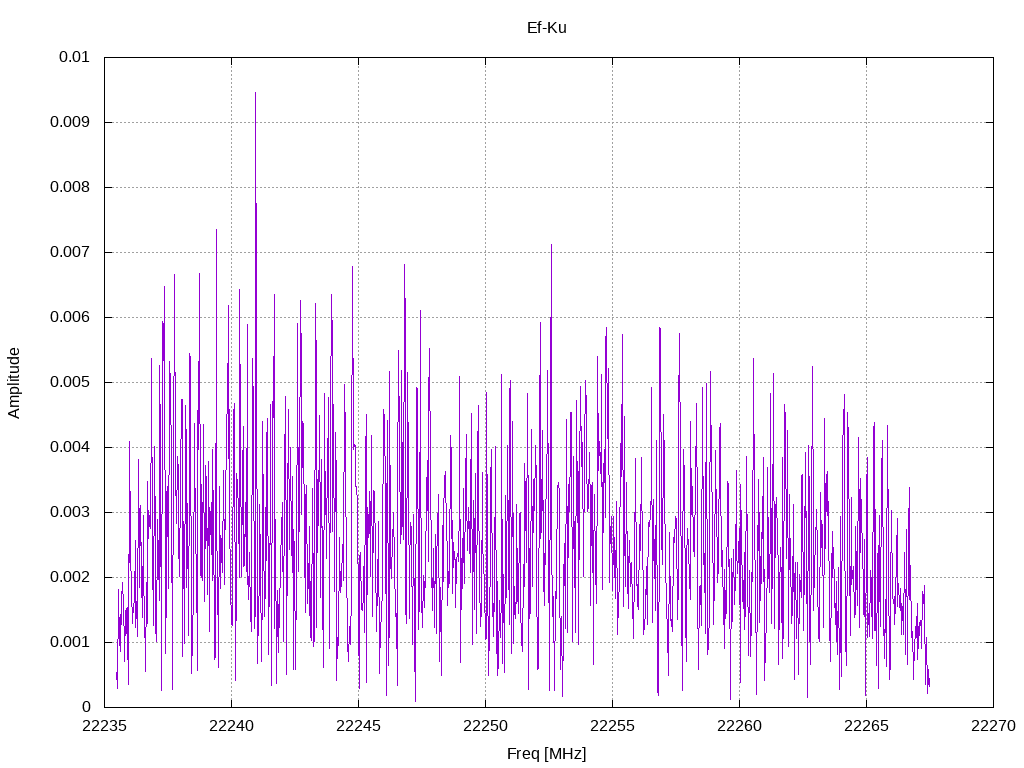
Task: Click the x-axis tick label 22250
Action: click(x=485, y=726)
